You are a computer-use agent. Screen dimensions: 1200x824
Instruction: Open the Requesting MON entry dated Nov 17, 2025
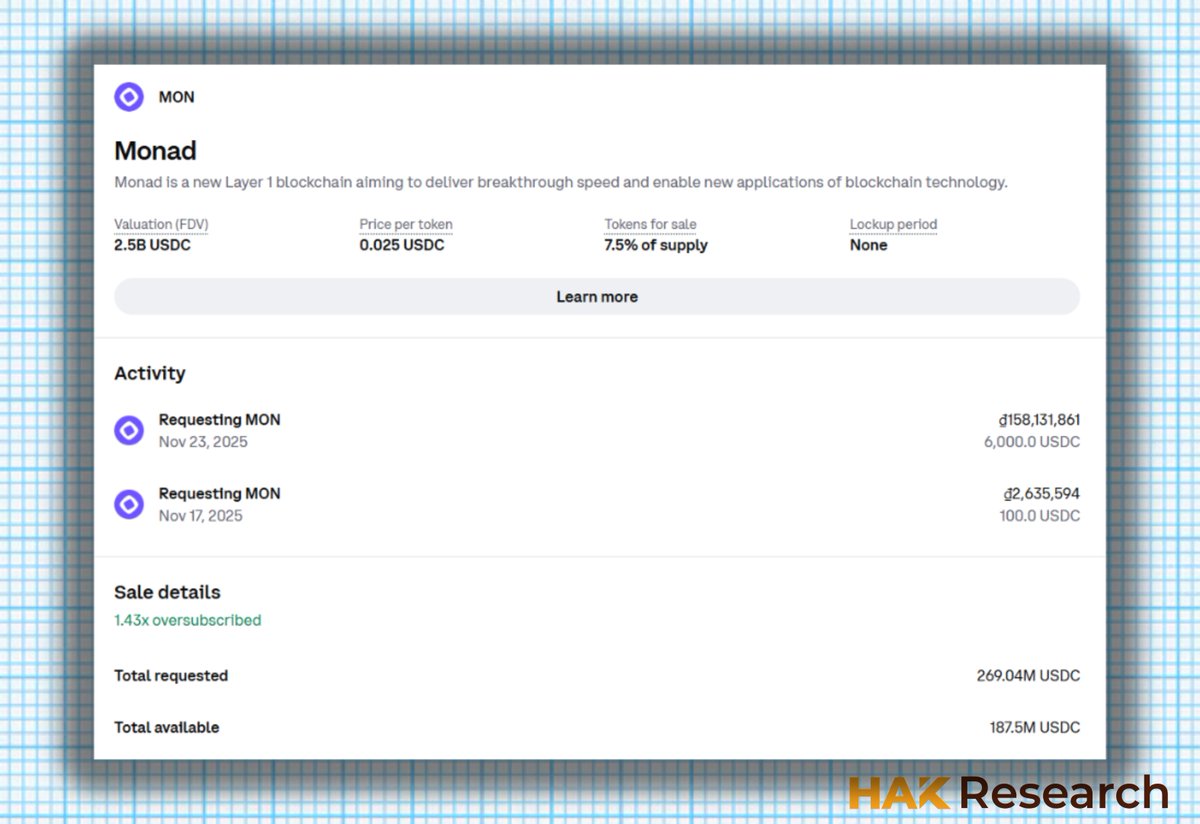pos(597,504)
